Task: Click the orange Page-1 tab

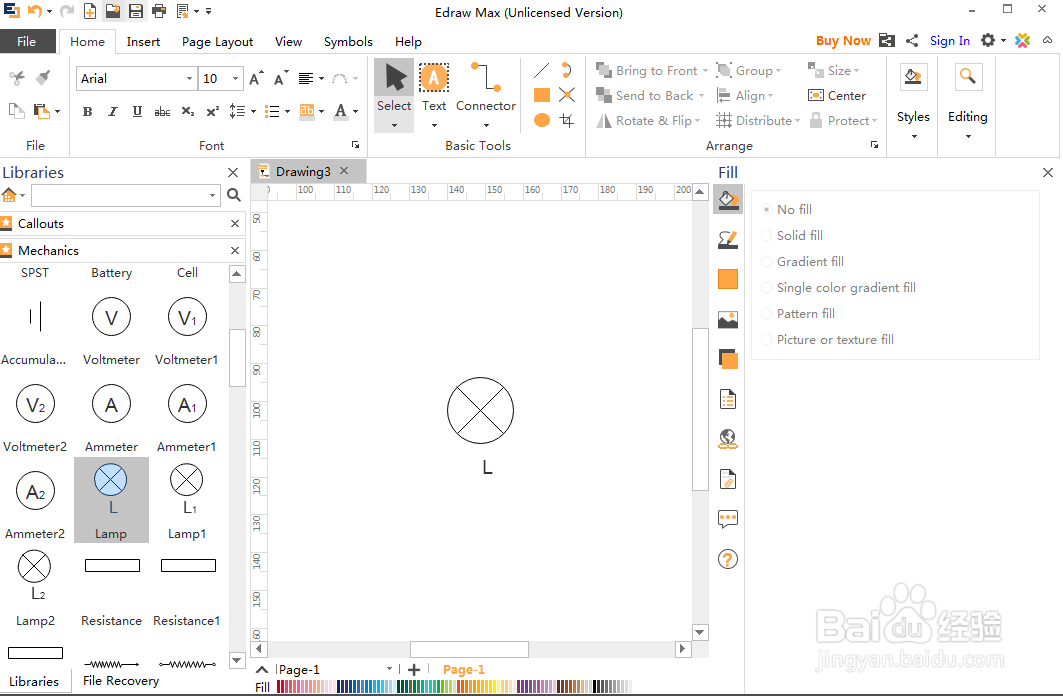Action: pyautogui.click(x=464, y=670)
